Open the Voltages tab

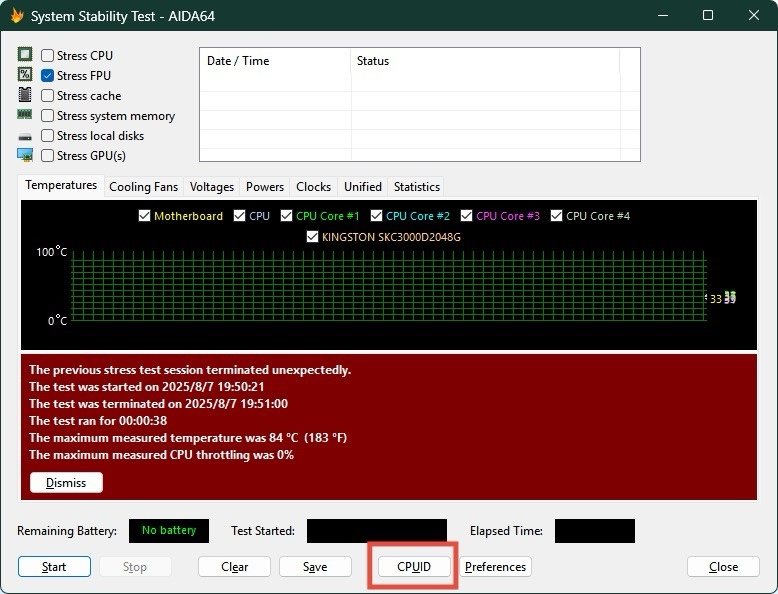pos(211,187)
